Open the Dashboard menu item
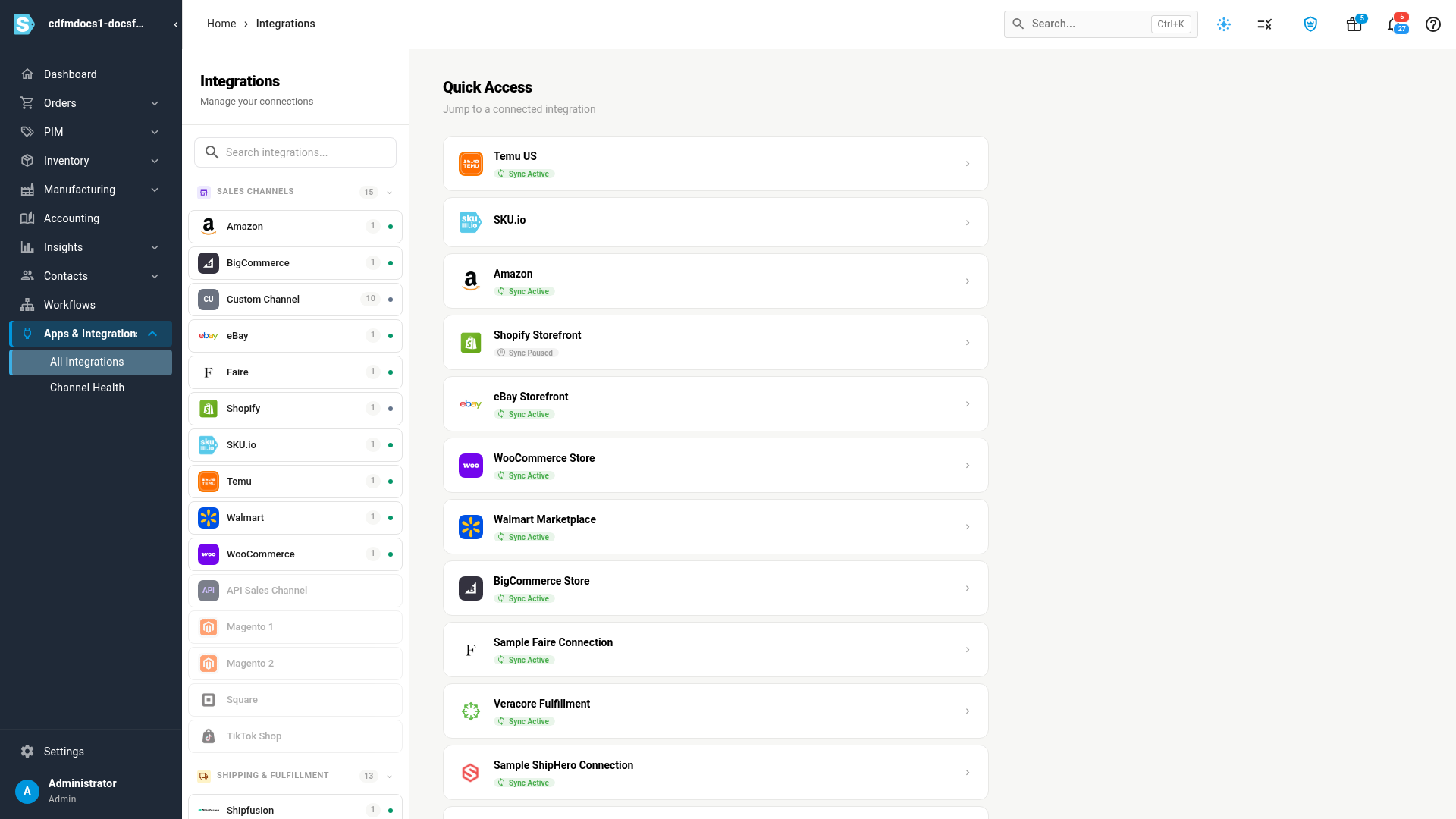 91,74
